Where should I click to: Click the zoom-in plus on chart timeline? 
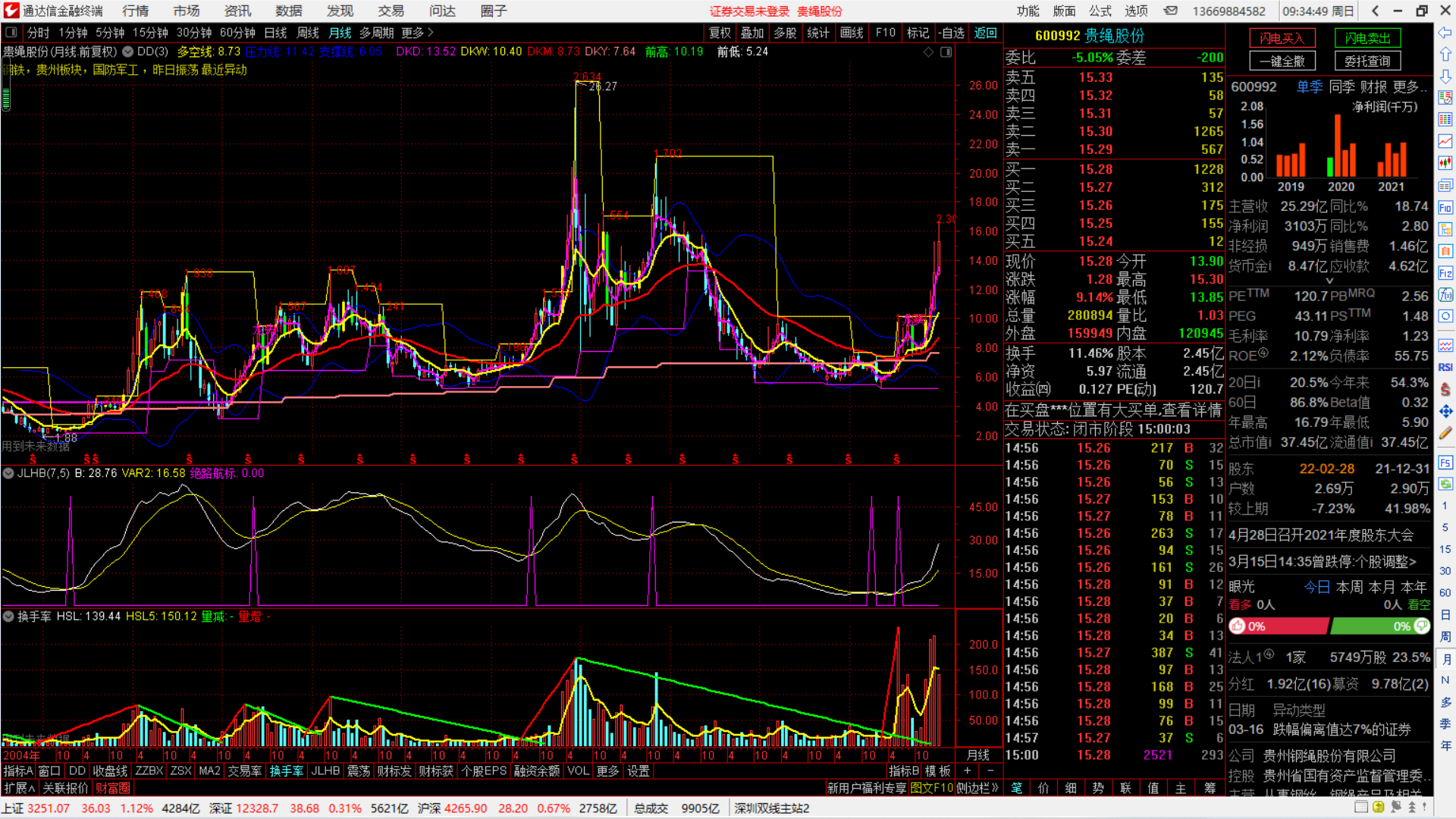pos(967,771)
